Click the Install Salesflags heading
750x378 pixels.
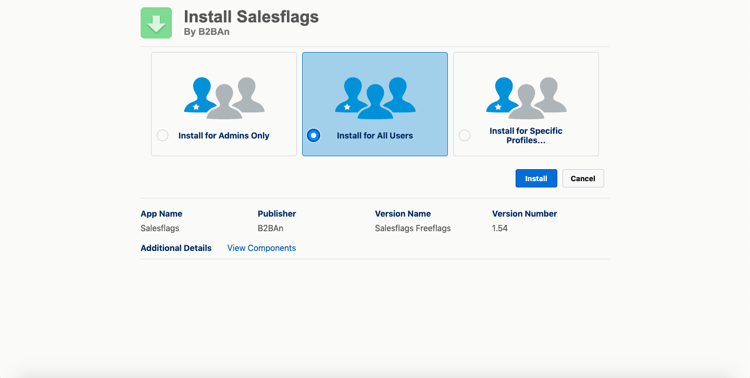(x=251, y=17)
